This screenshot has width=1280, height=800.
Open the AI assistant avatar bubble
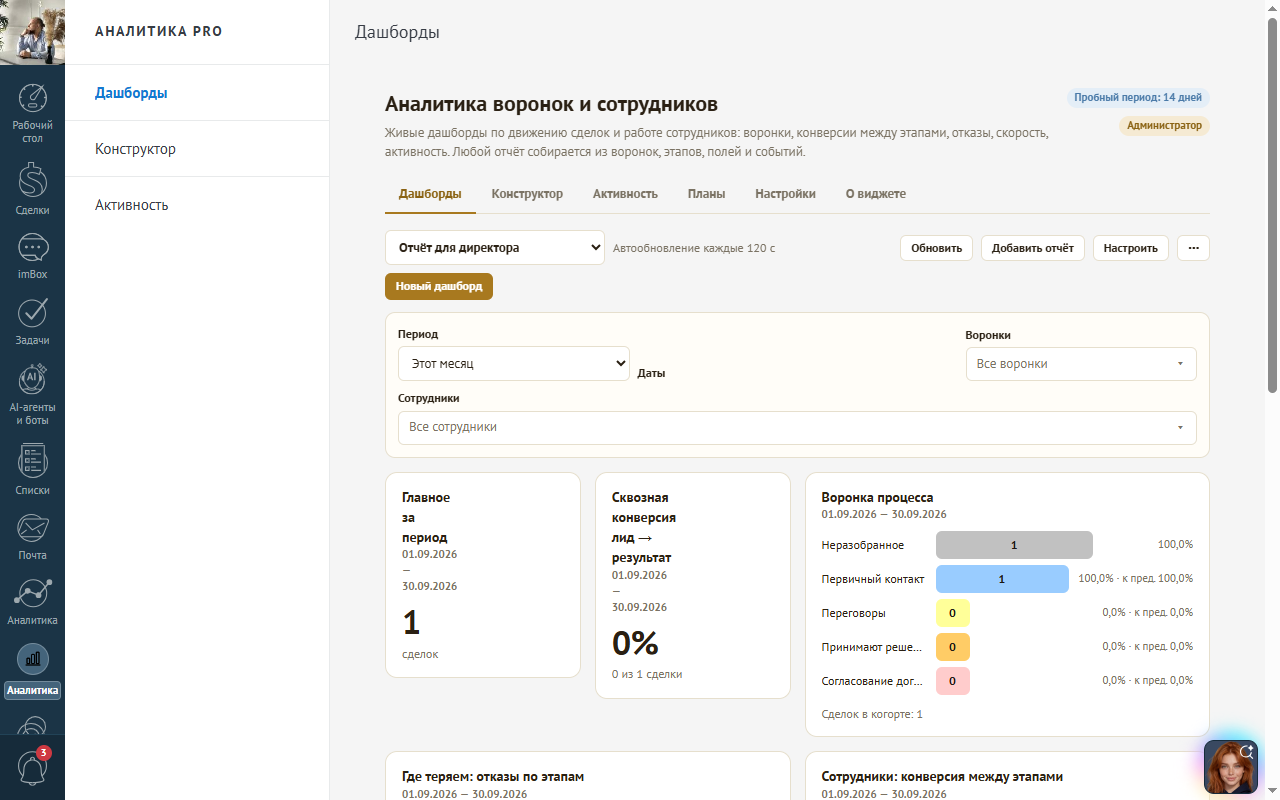click(x=1231, y=767)
